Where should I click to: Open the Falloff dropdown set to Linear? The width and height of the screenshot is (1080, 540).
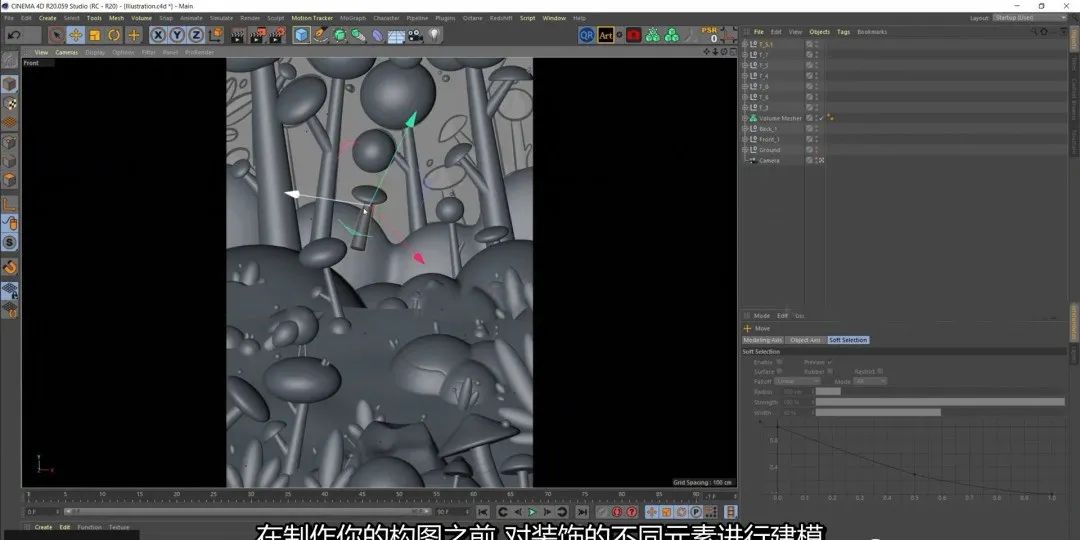coord(798,381)
